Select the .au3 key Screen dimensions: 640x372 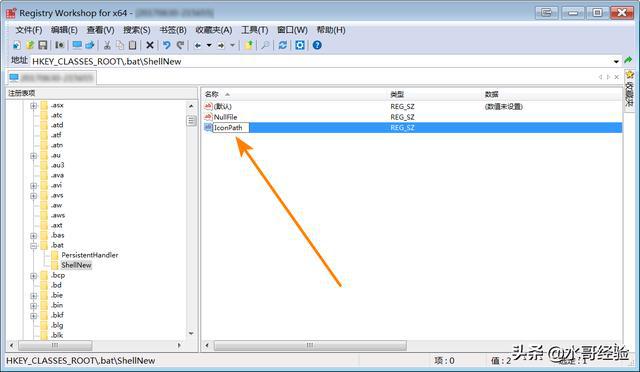(58, 165)
